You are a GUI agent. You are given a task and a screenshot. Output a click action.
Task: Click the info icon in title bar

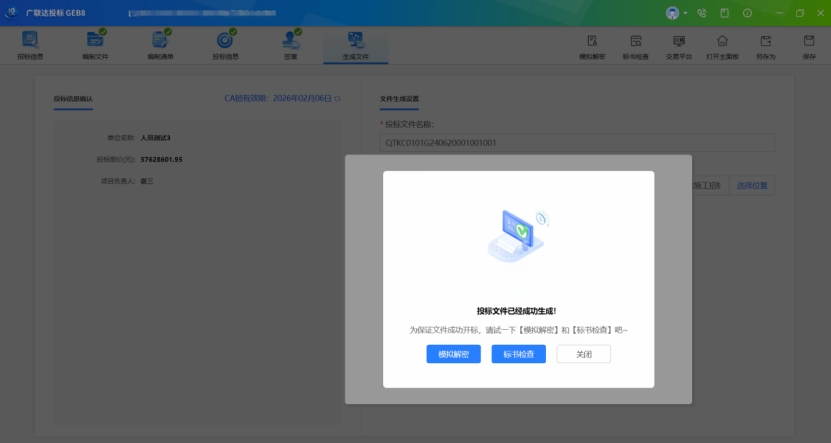747,13
